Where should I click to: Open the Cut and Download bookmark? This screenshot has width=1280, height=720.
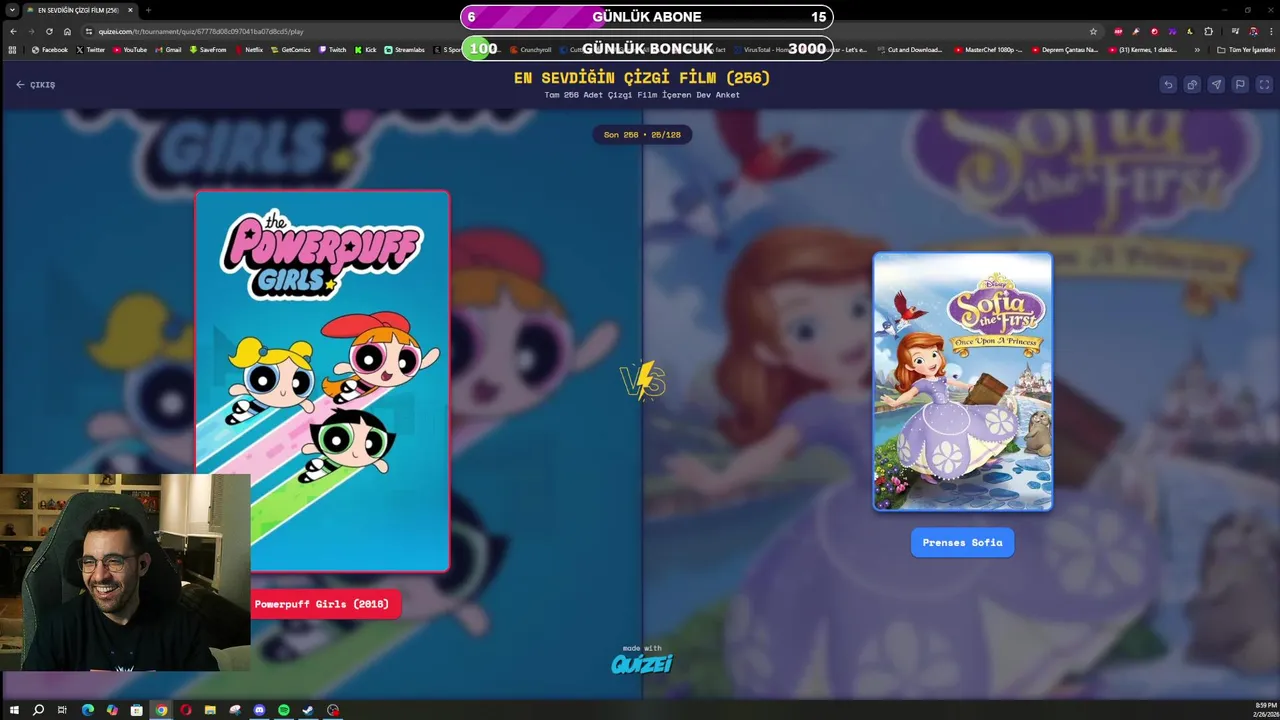point(910,49)
